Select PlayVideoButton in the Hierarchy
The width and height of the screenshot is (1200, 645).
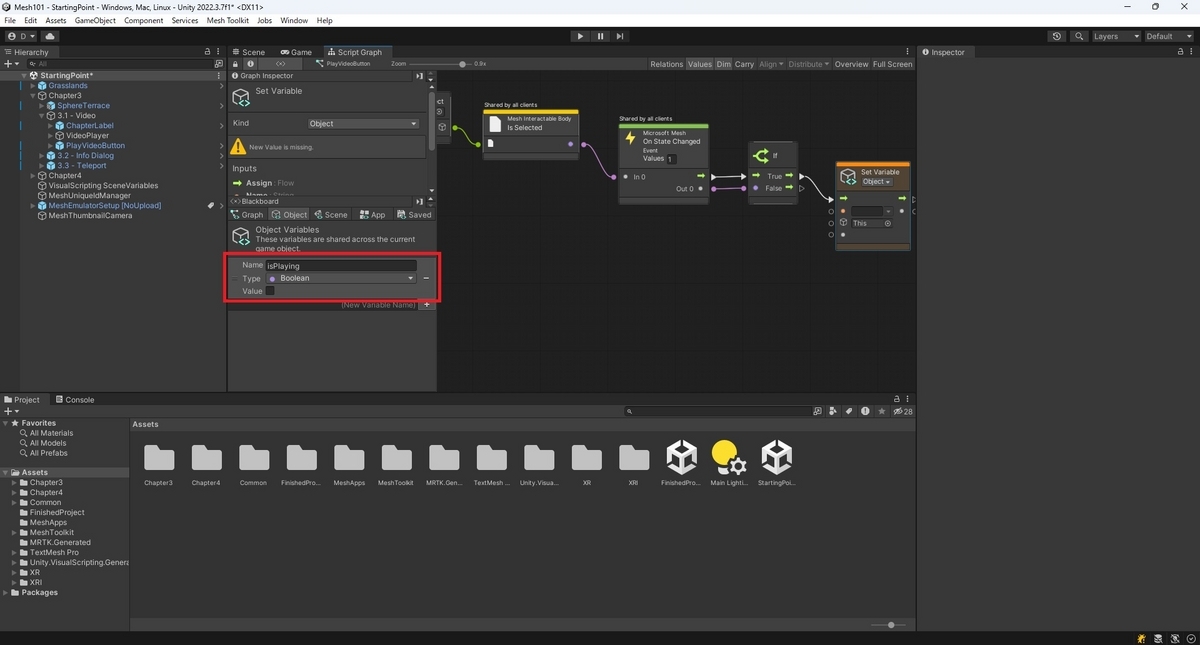[95, 145]
